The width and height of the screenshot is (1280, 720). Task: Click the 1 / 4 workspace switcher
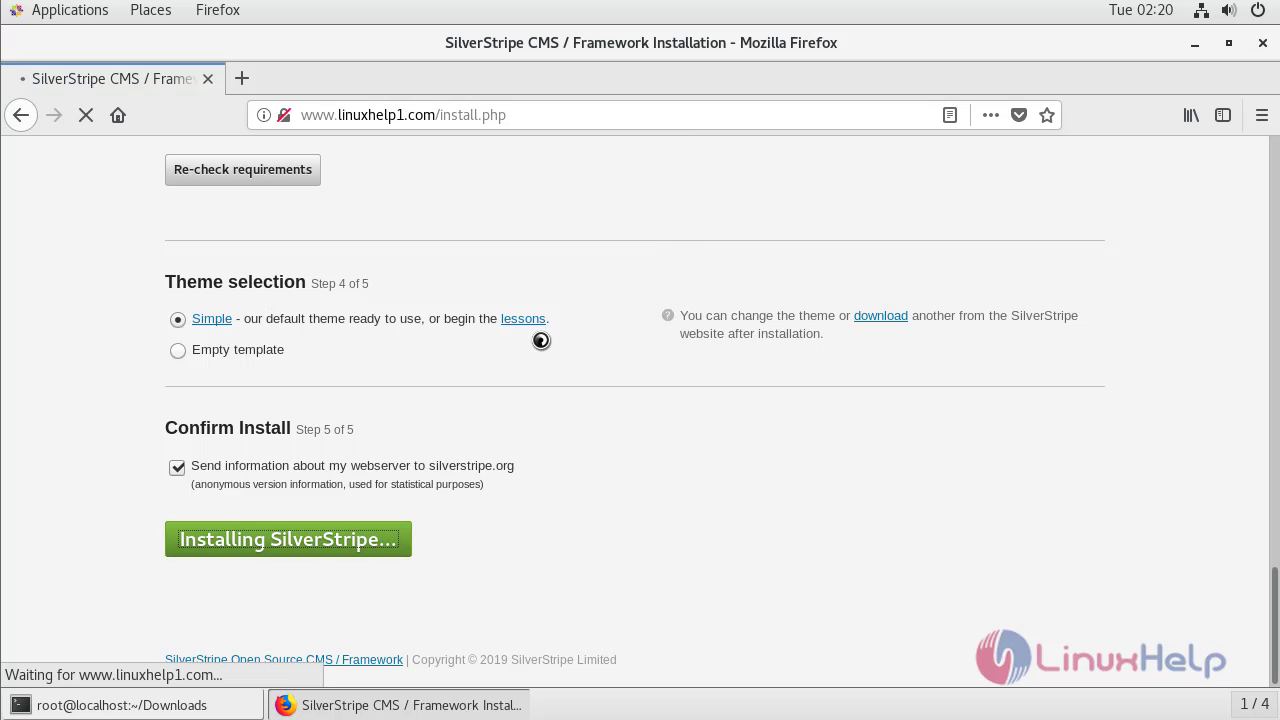pyautogui.click(x=1254, y=704)
